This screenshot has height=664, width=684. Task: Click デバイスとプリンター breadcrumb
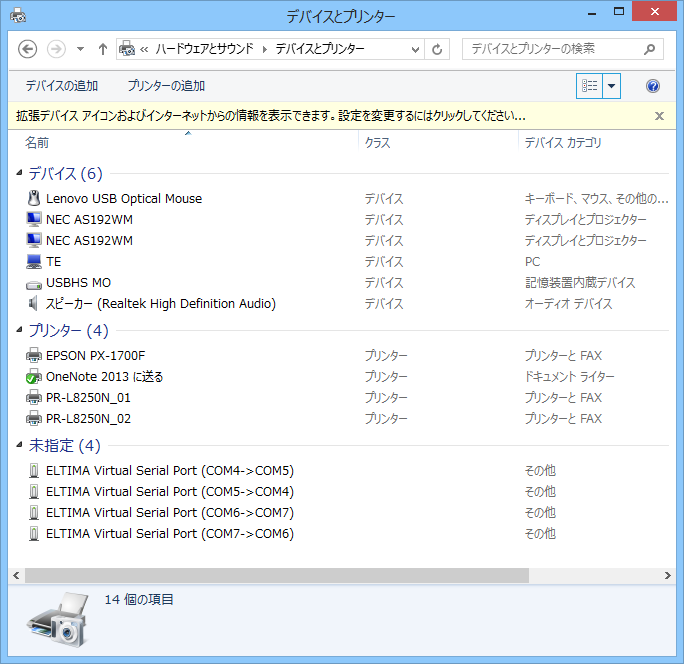(320, 49)
